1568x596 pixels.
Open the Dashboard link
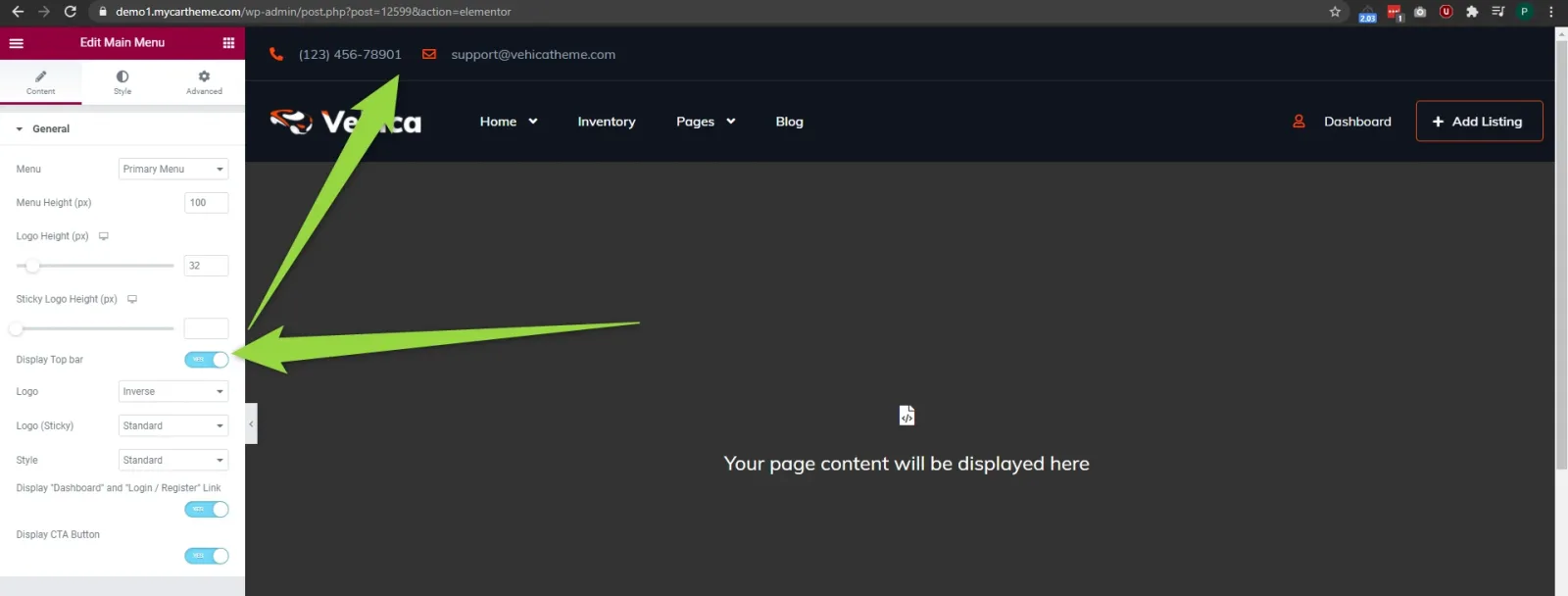[1357, 122]
